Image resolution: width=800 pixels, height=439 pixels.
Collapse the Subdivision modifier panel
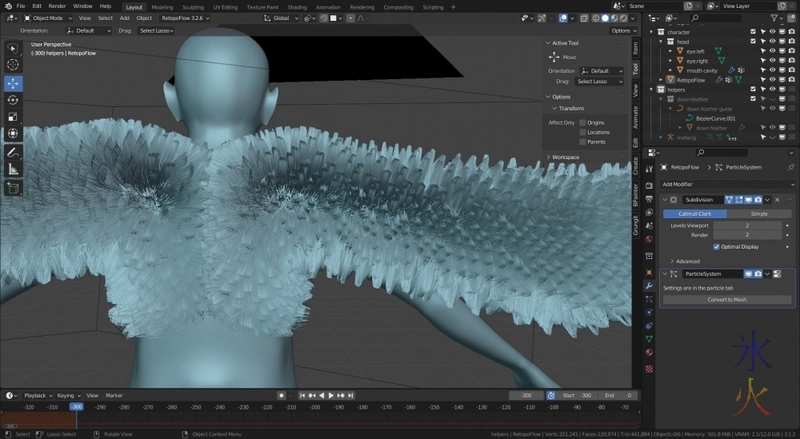click(665, 200)
